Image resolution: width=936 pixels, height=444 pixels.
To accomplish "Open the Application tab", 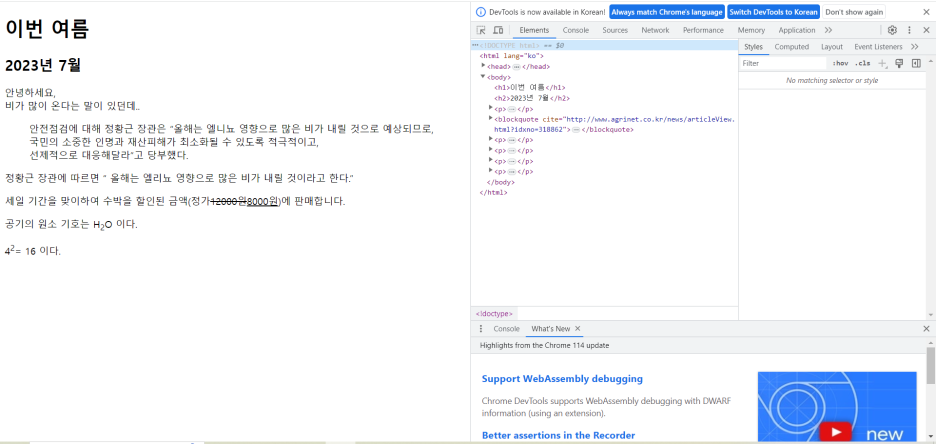I will [x=796, y=30].
